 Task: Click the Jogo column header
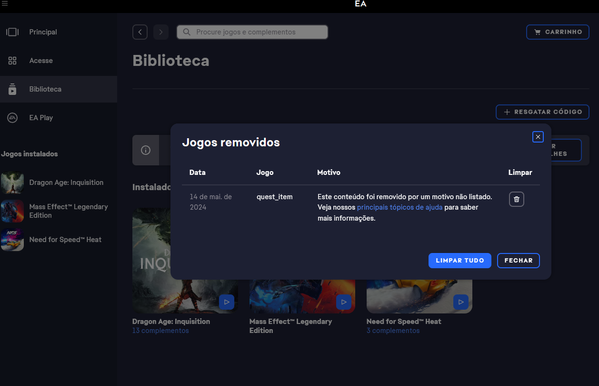tap(265, 172)
